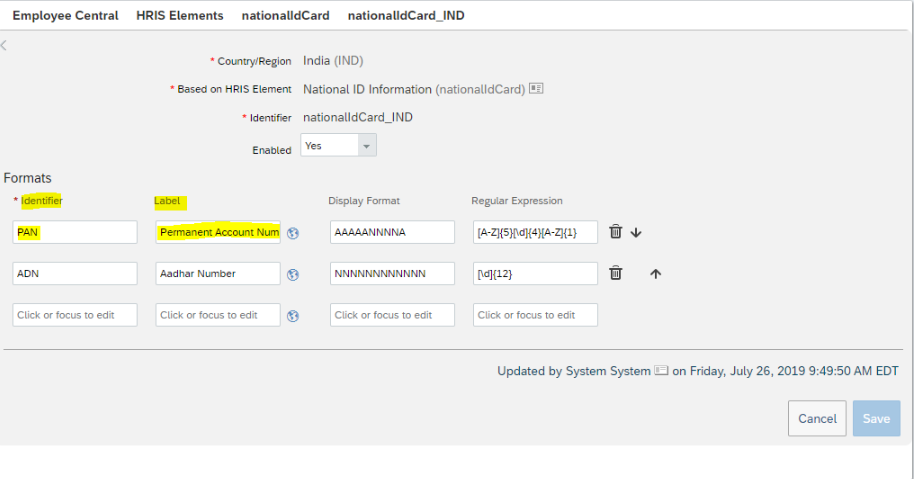Delete the ADN format row
The height and width of the screenshot is (479, 914).
[x=616, y=273]
